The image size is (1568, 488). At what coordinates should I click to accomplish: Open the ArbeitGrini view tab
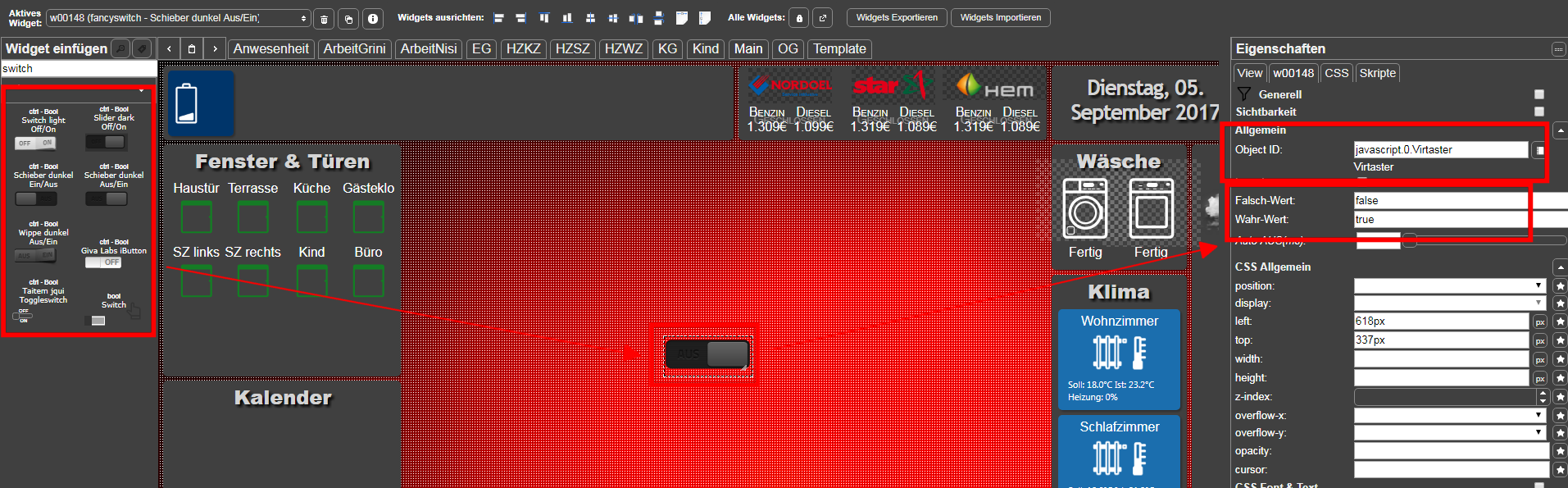[354, 49]
